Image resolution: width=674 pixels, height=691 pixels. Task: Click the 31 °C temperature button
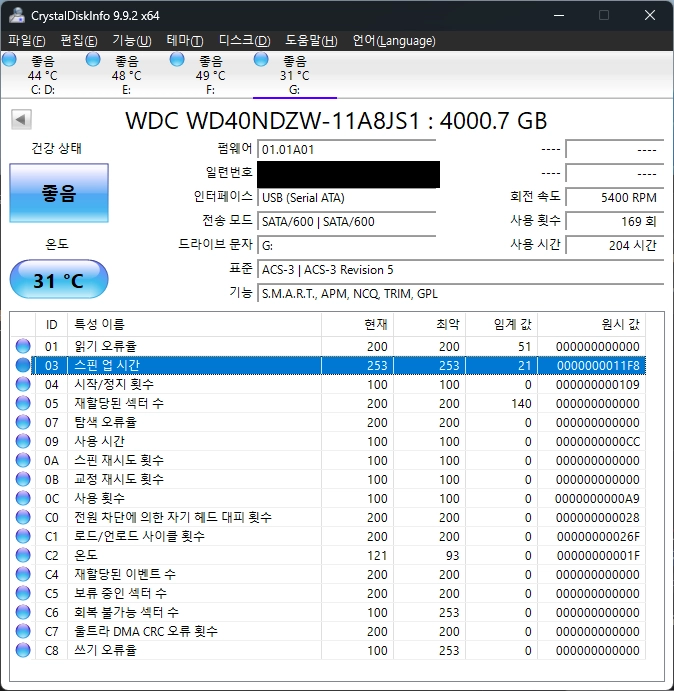click(x=59, y=280)
